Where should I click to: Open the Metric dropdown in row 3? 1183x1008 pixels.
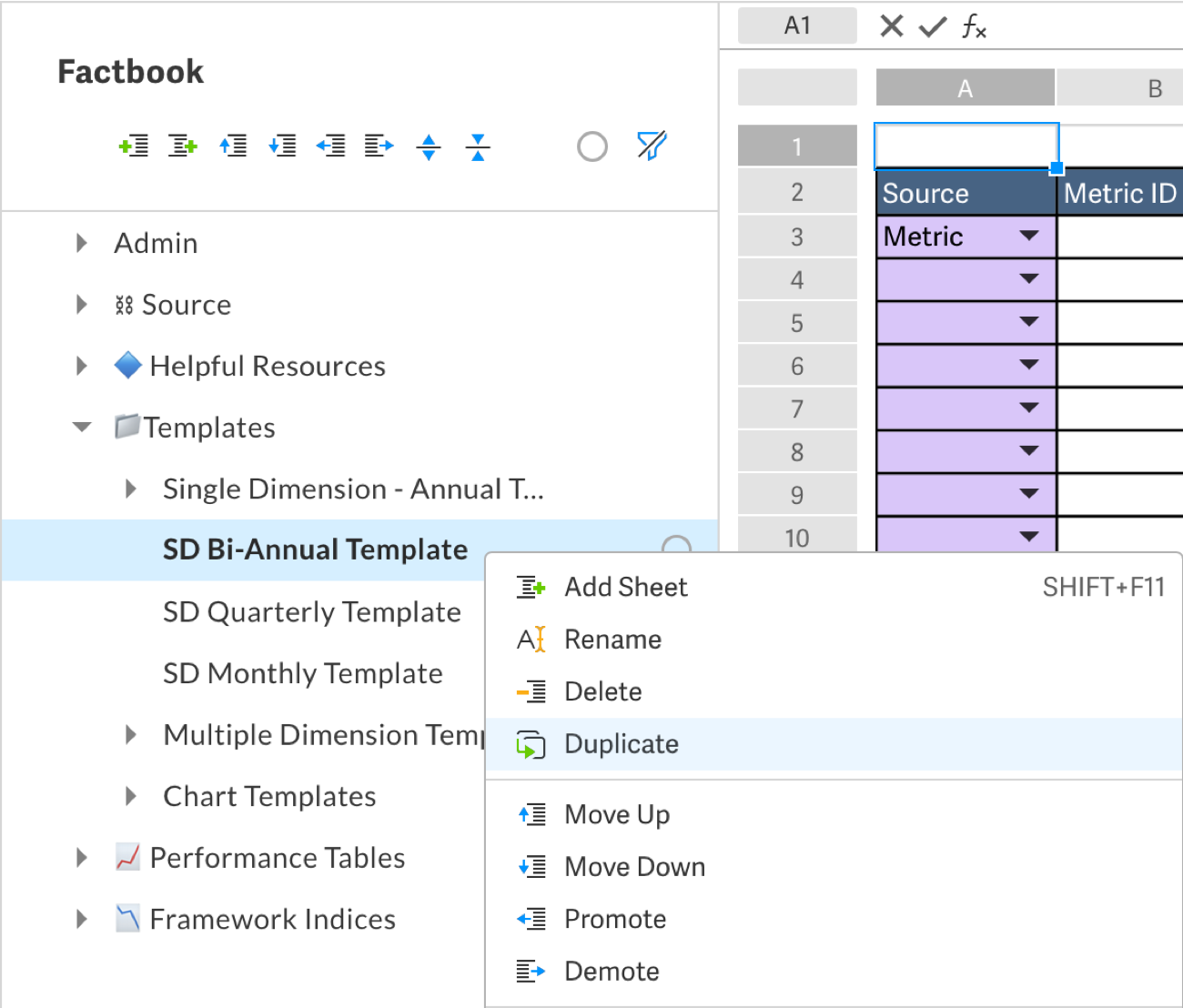(1029, 236)
